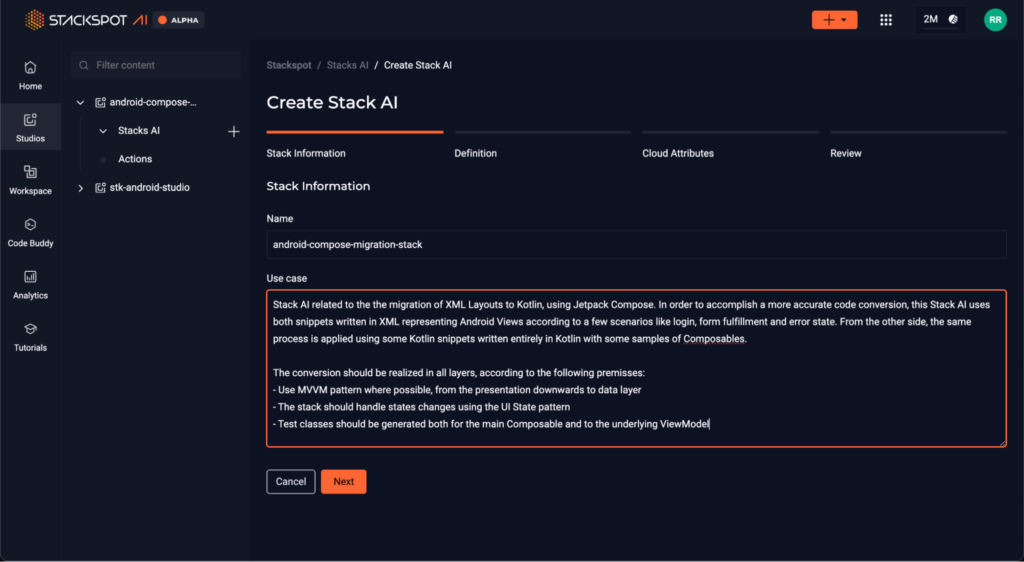Open the RR user avatar menu
The image size is (1024, 562).
click(995, 20)
